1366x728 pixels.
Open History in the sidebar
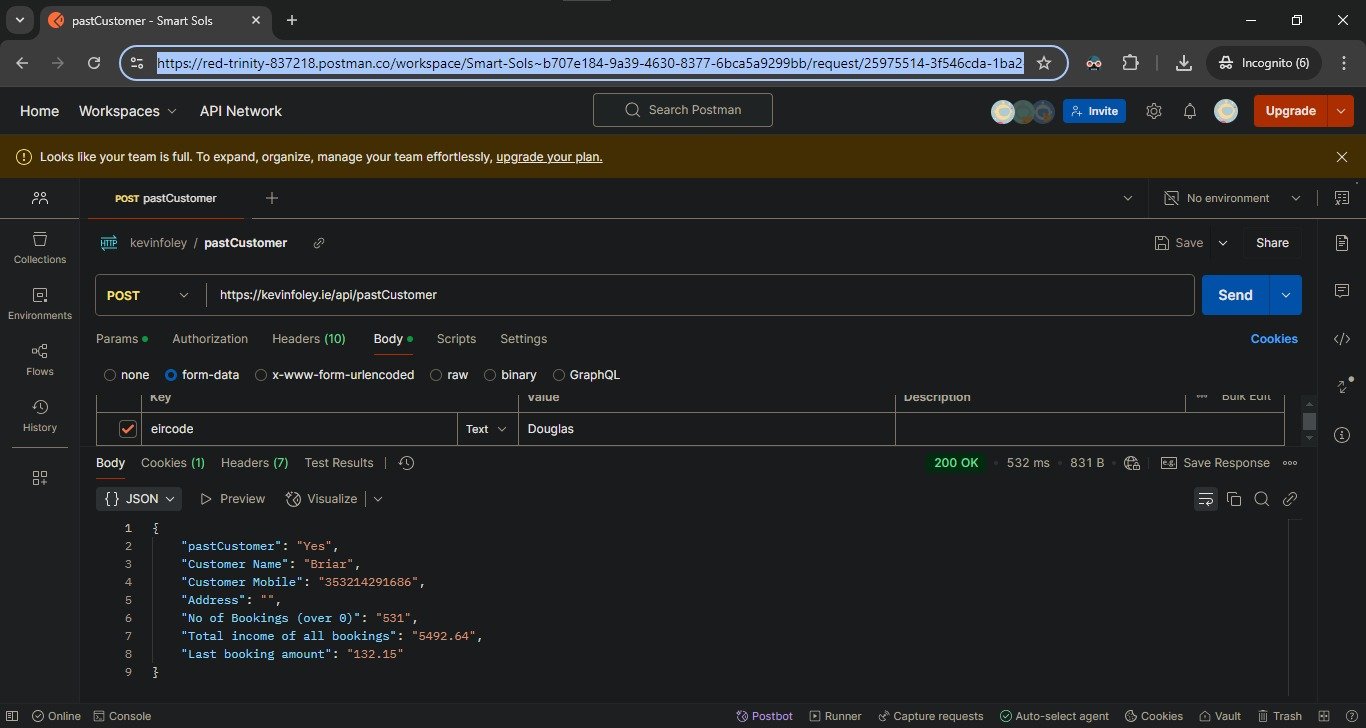[40, 416]
